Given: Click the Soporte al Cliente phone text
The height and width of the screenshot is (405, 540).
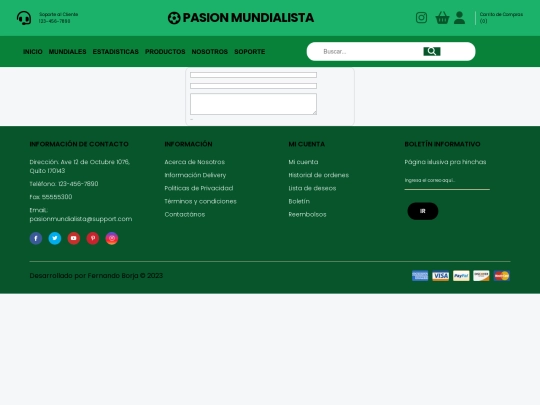Looking at the screenshot, I should click(x=58, y=18).
